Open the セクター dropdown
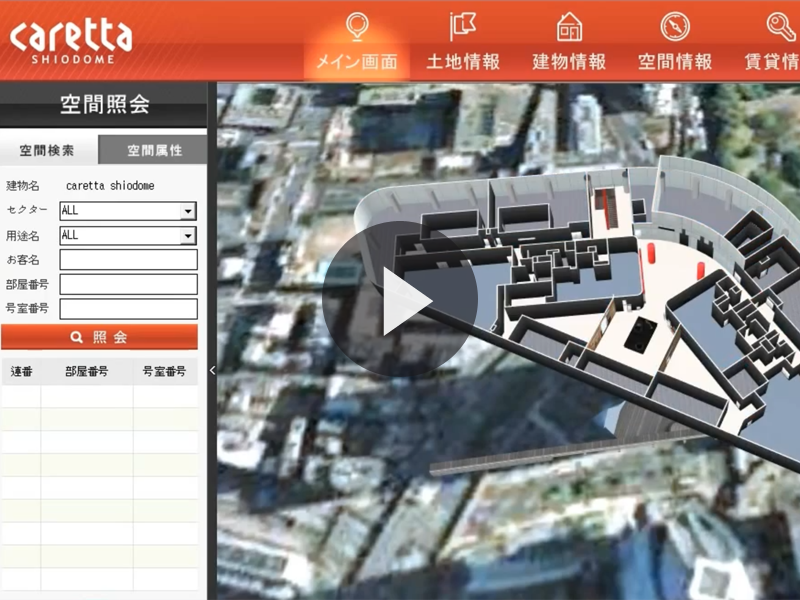The image size is (800, 600). pos(128,211)
